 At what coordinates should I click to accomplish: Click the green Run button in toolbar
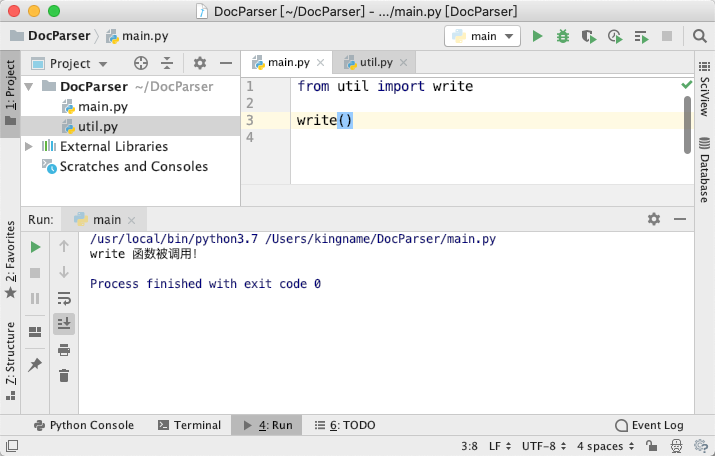(538, 36)
